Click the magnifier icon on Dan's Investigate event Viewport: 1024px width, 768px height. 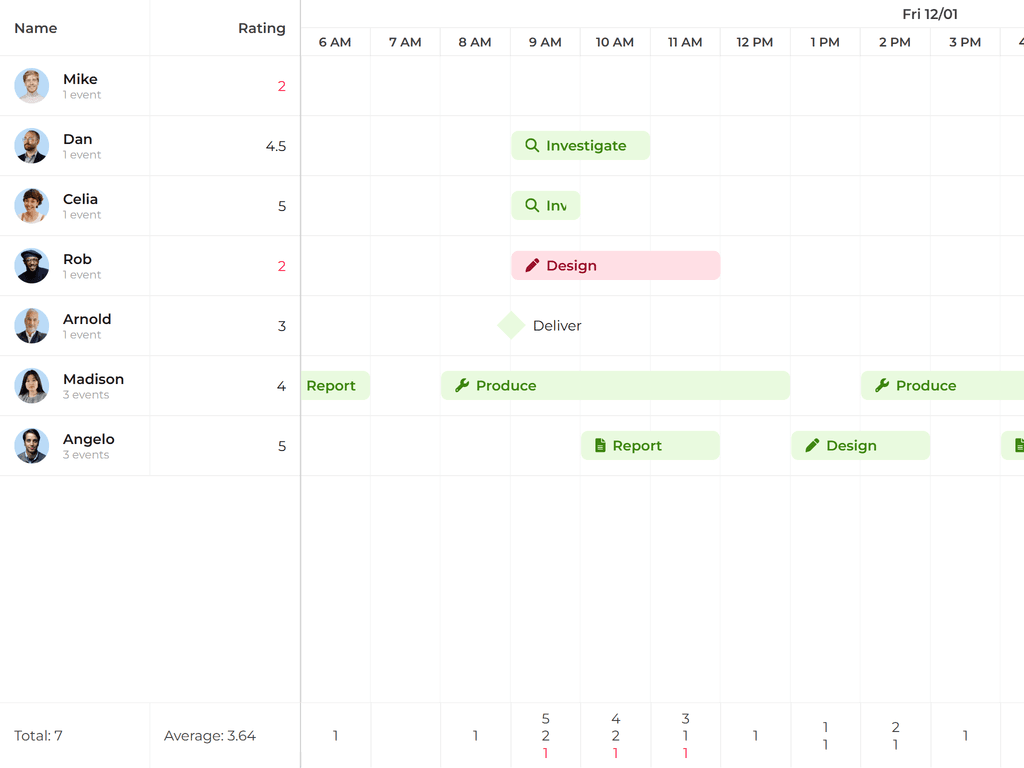point(532,146)
